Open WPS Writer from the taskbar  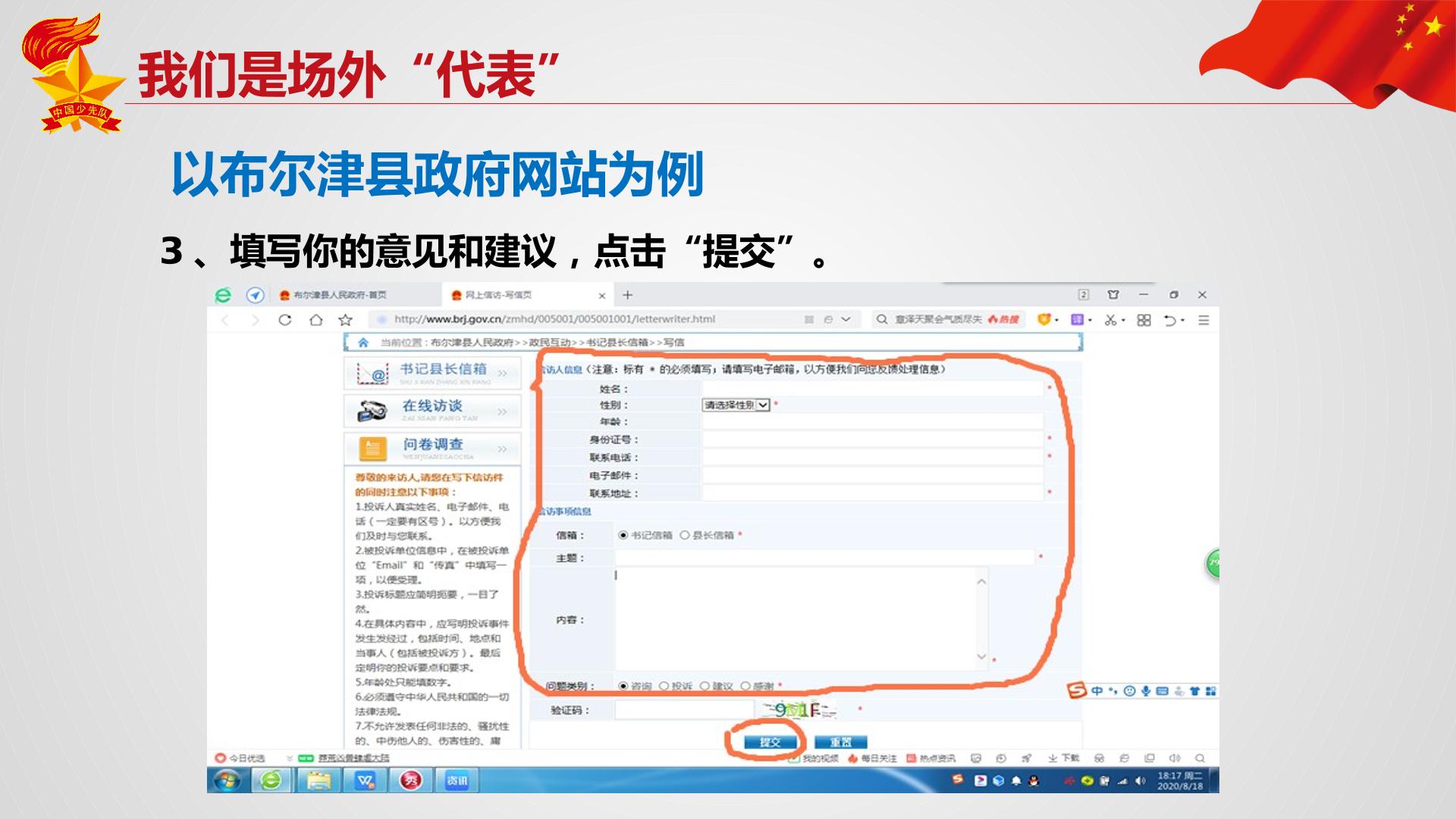(x=366, y=780)
